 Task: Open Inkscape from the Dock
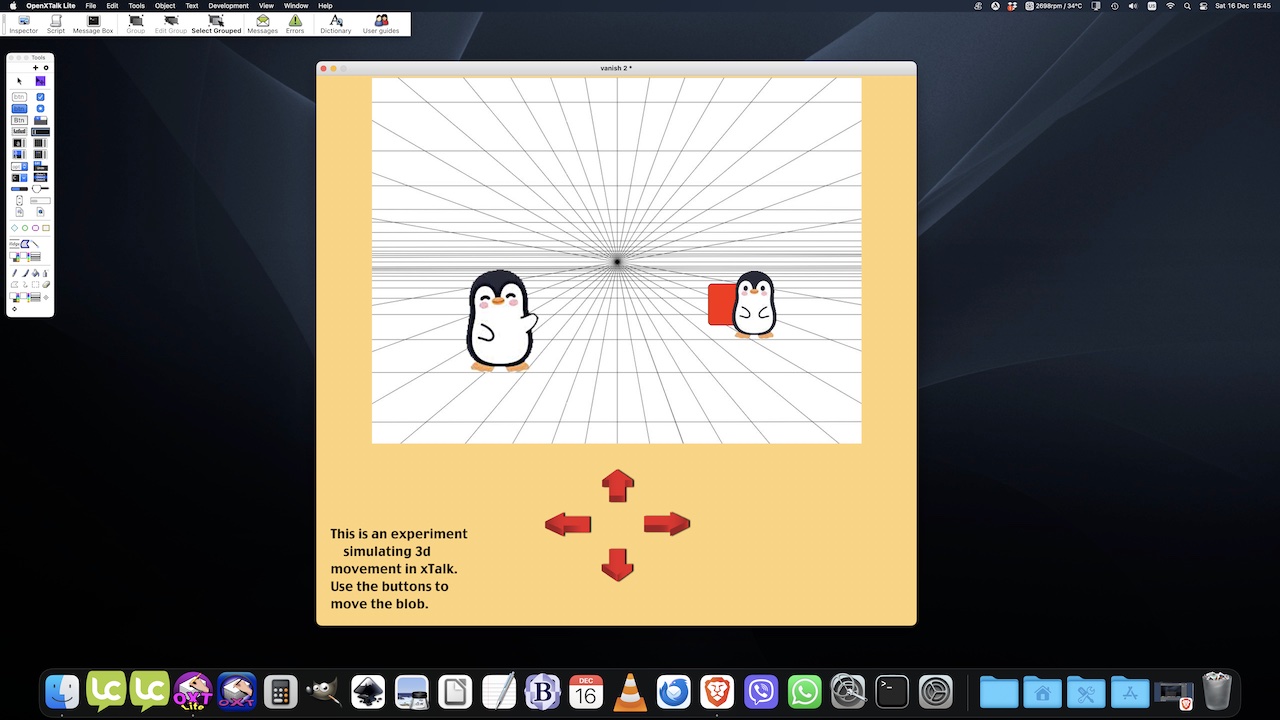pyautogui.click(x=368, y=691)
